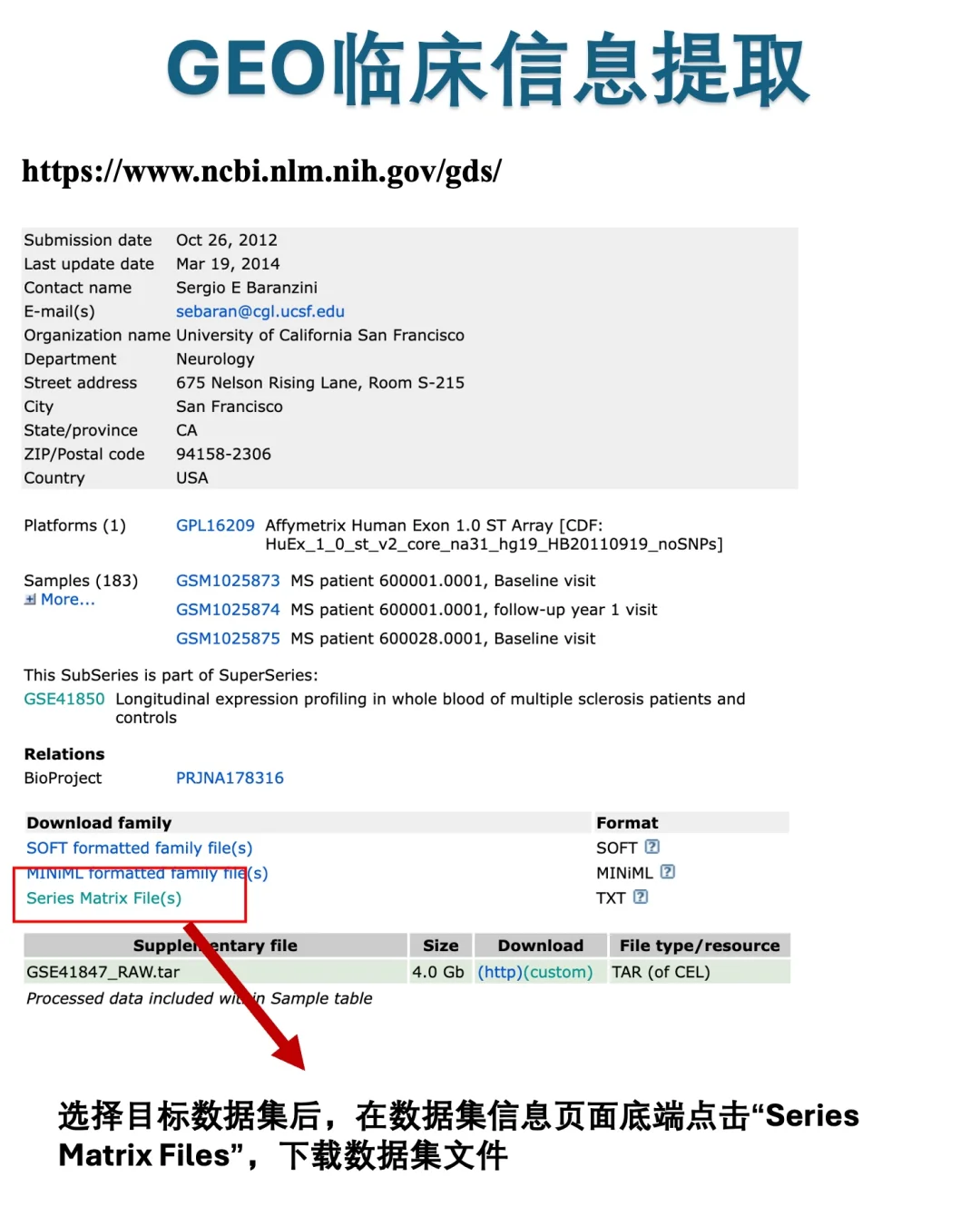Select the Neurology department value
The image size is (980, 1216).
[x=215, y=359]
